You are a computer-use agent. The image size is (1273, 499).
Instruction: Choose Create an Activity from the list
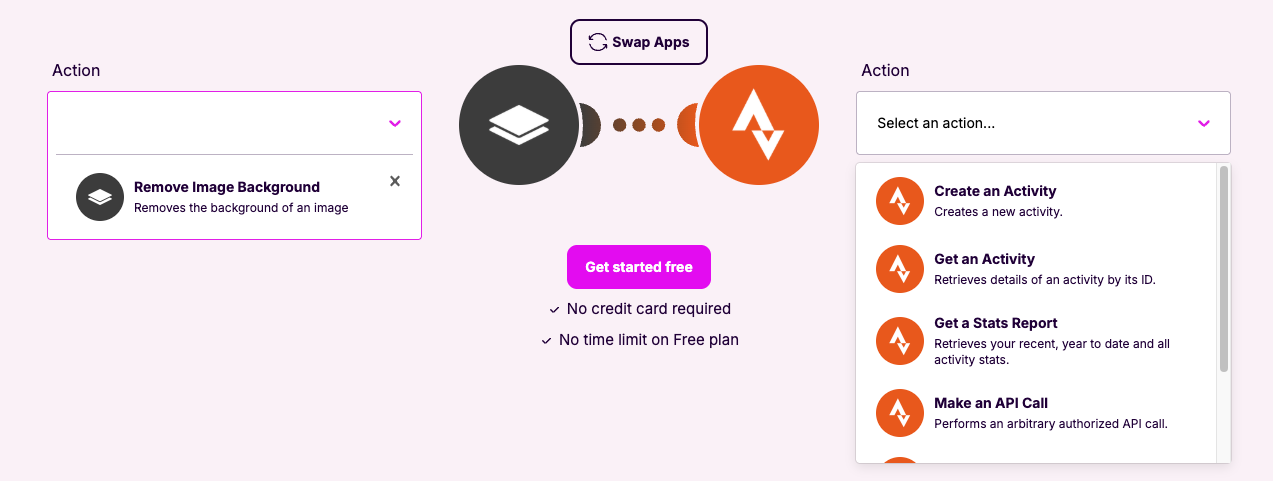tap(995, 191)
